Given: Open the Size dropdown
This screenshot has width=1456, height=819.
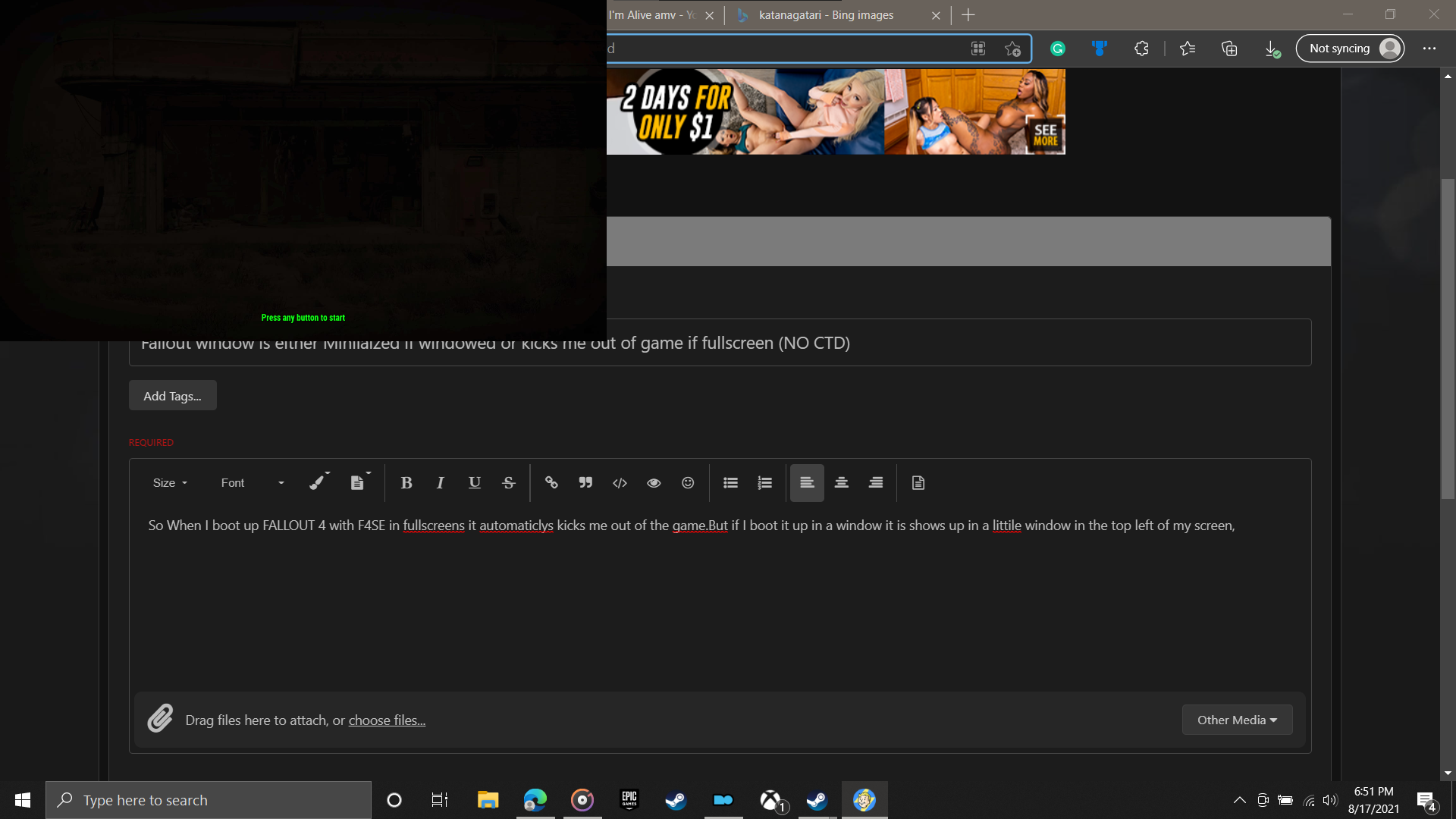Looking at the screenshot, I should coord(170,483).
